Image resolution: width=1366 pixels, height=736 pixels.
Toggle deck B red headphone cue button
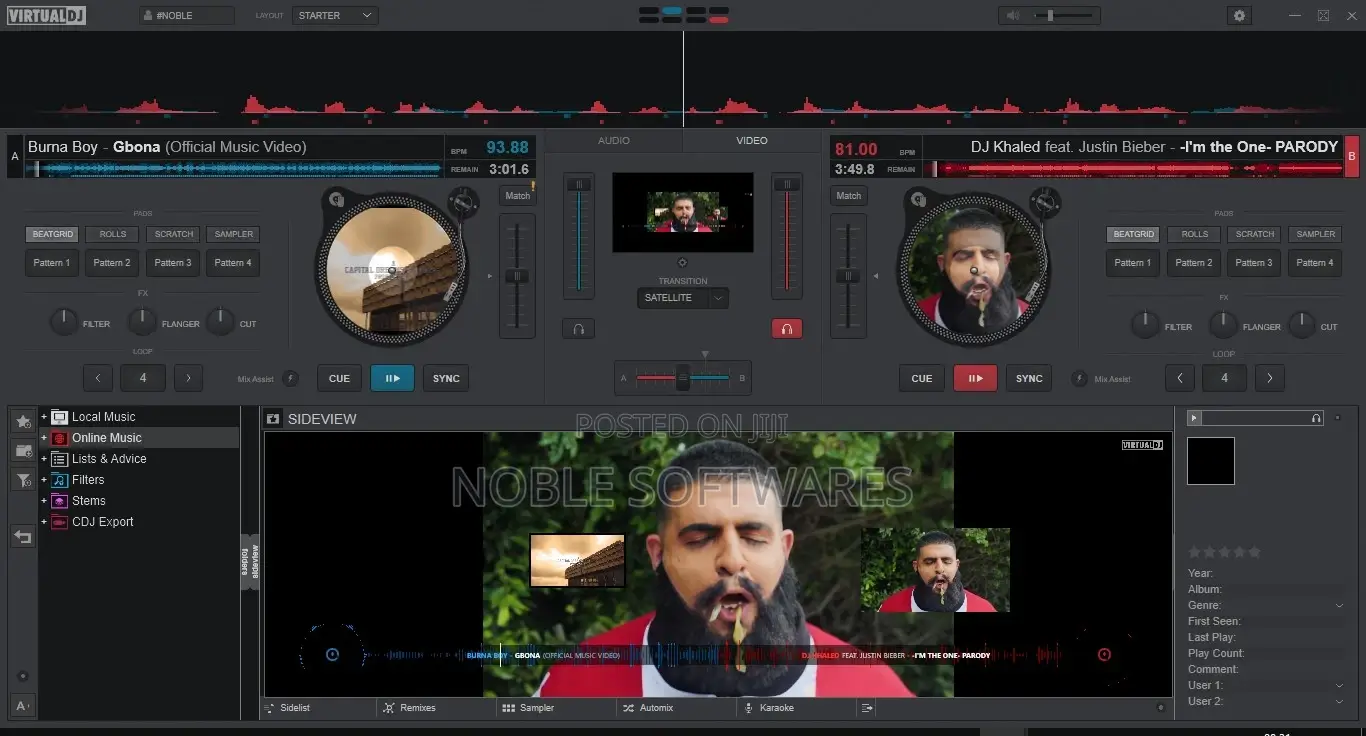coord(787,328)
